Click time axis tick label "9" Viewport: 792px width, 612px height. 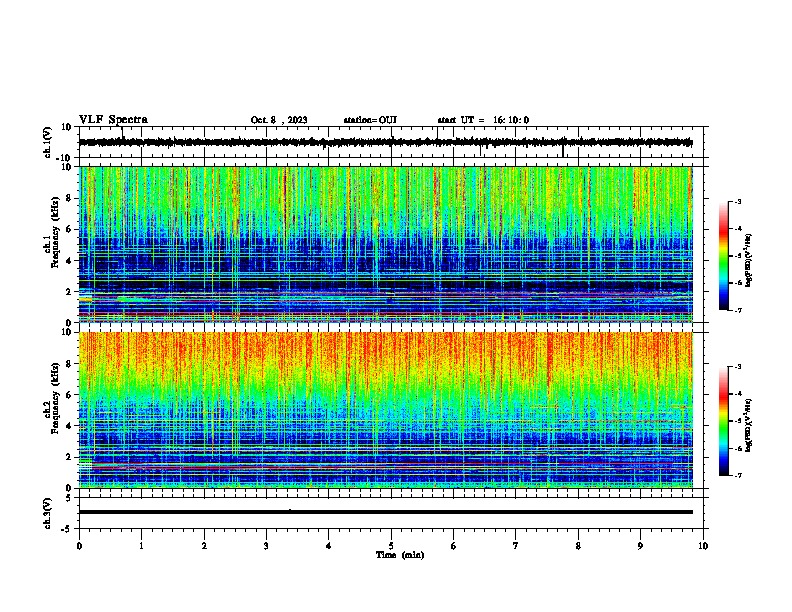coord(640,546)
